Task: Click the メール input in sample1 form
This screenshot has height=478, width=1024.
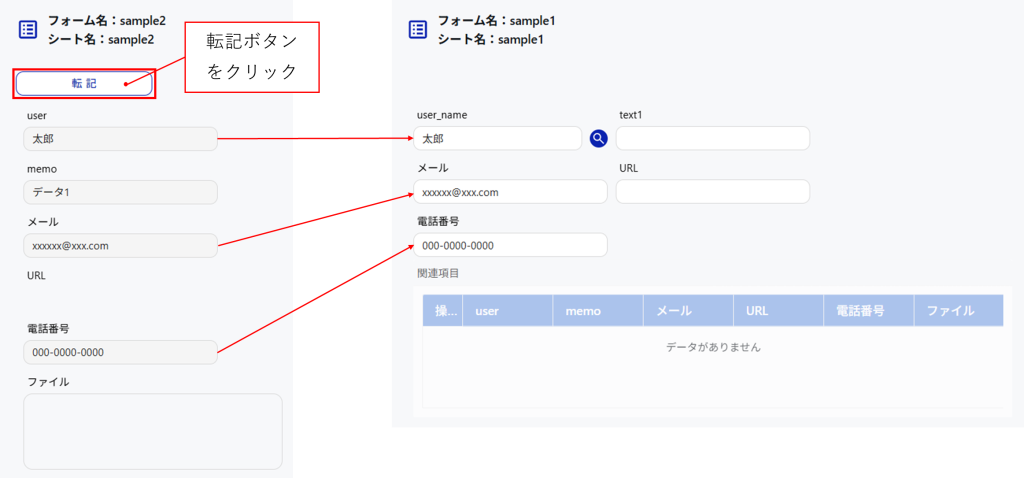Action: click(x=510, y=192)
